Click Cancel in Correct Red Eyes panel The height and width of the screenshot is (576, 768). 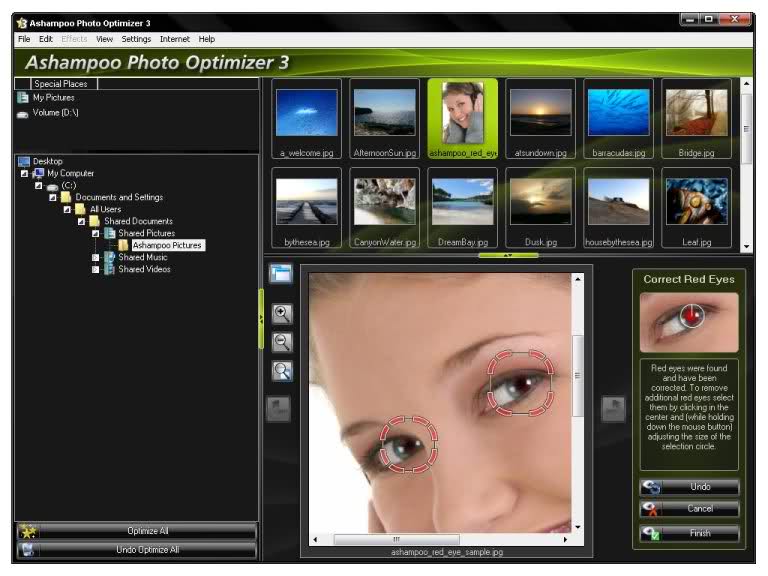click(689, 509)
